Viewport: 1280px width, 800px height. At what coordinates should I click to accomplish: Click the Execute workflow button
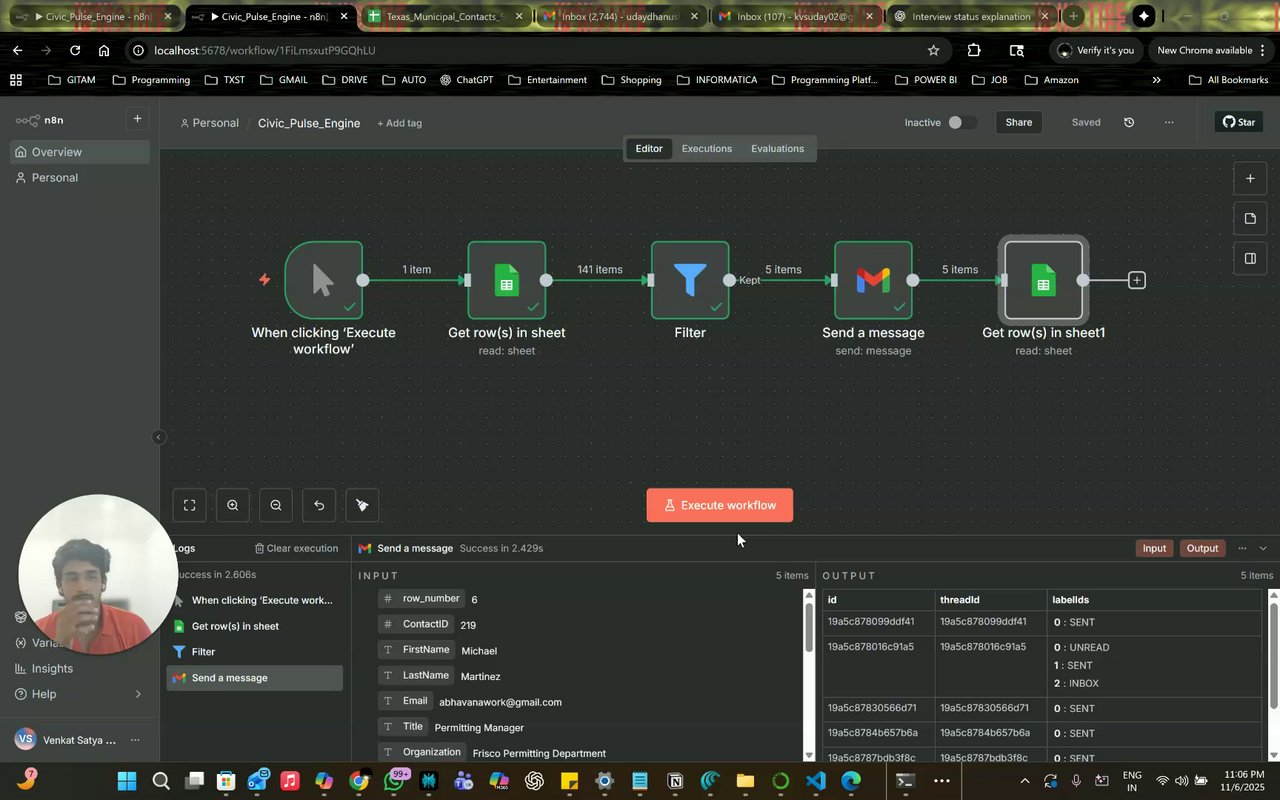pyautogui.click(x=720, y=505)
